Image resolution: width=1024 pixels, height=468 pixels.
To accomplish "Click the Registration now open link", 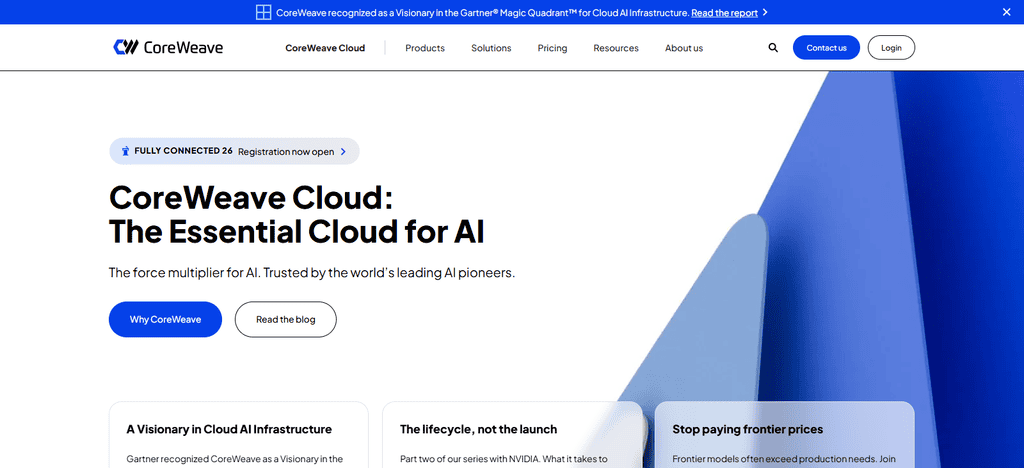I will (x=286, y=151).
